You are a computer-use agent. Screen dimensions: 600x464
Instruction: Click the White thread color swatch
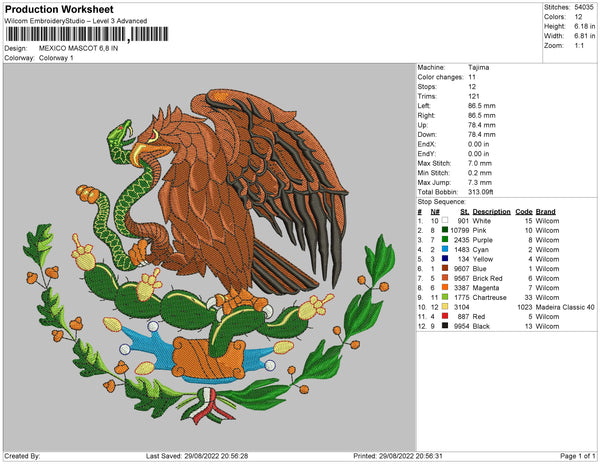click(x=445, y=220)
